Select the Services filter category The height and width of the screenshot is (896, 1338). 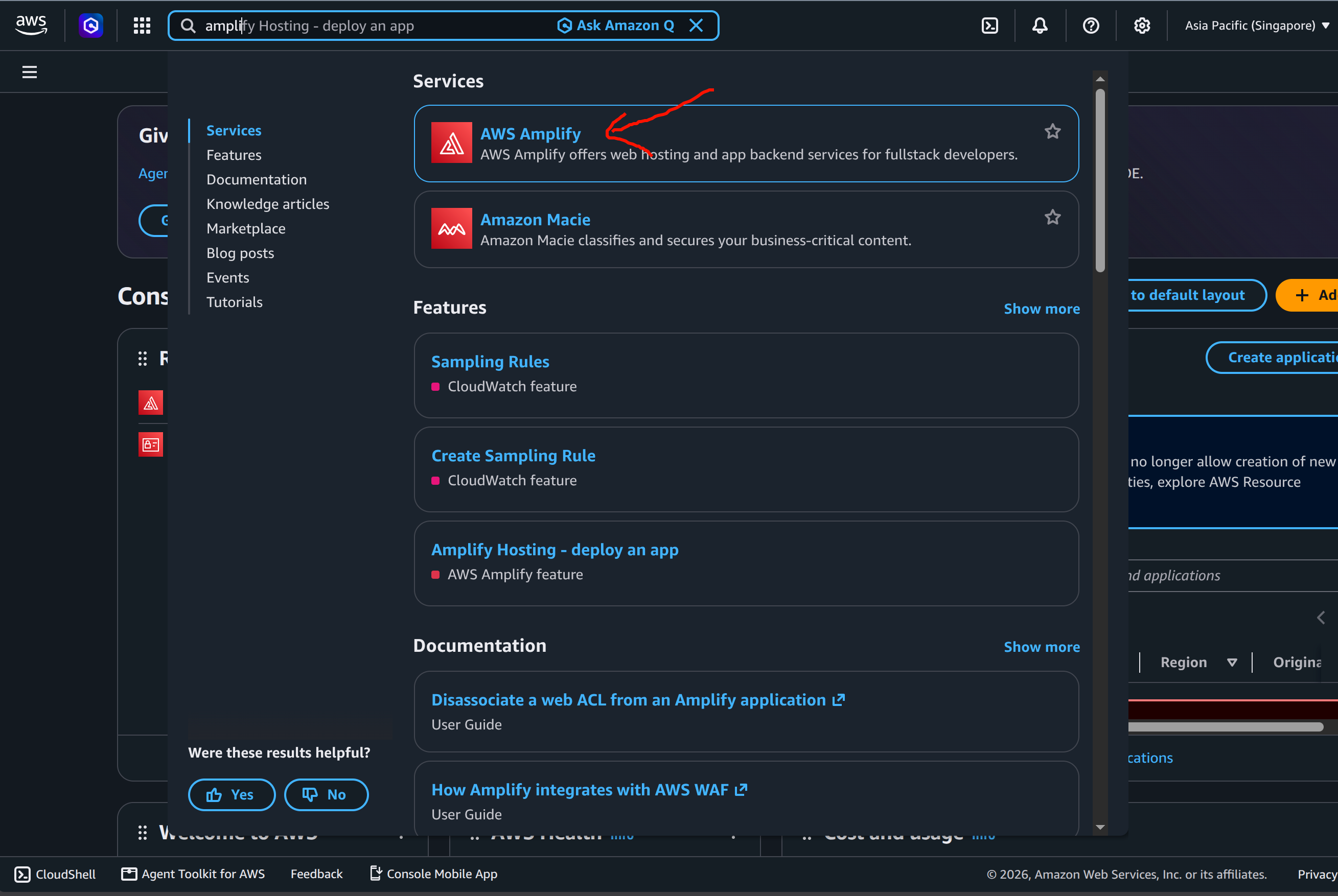pos(234,130)
